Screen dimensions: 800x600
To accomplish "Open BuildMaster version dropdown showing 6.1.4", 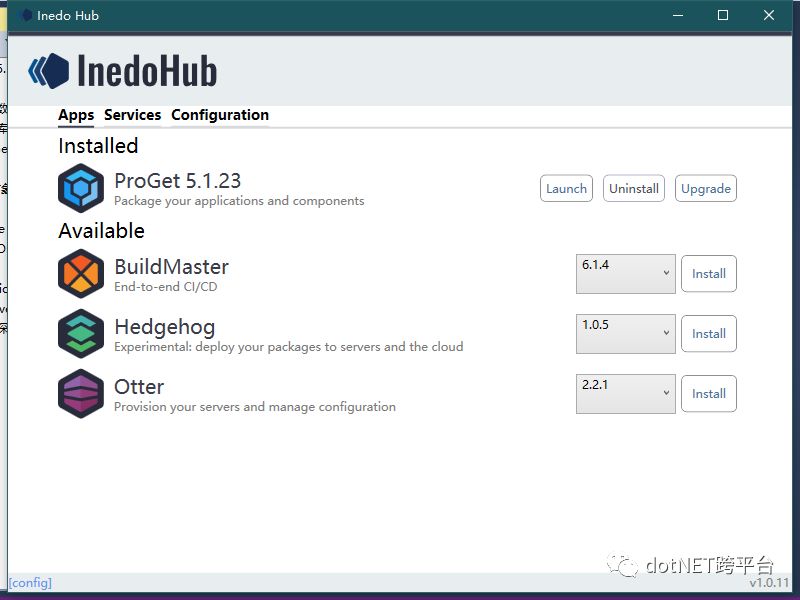I will point(626,273).
